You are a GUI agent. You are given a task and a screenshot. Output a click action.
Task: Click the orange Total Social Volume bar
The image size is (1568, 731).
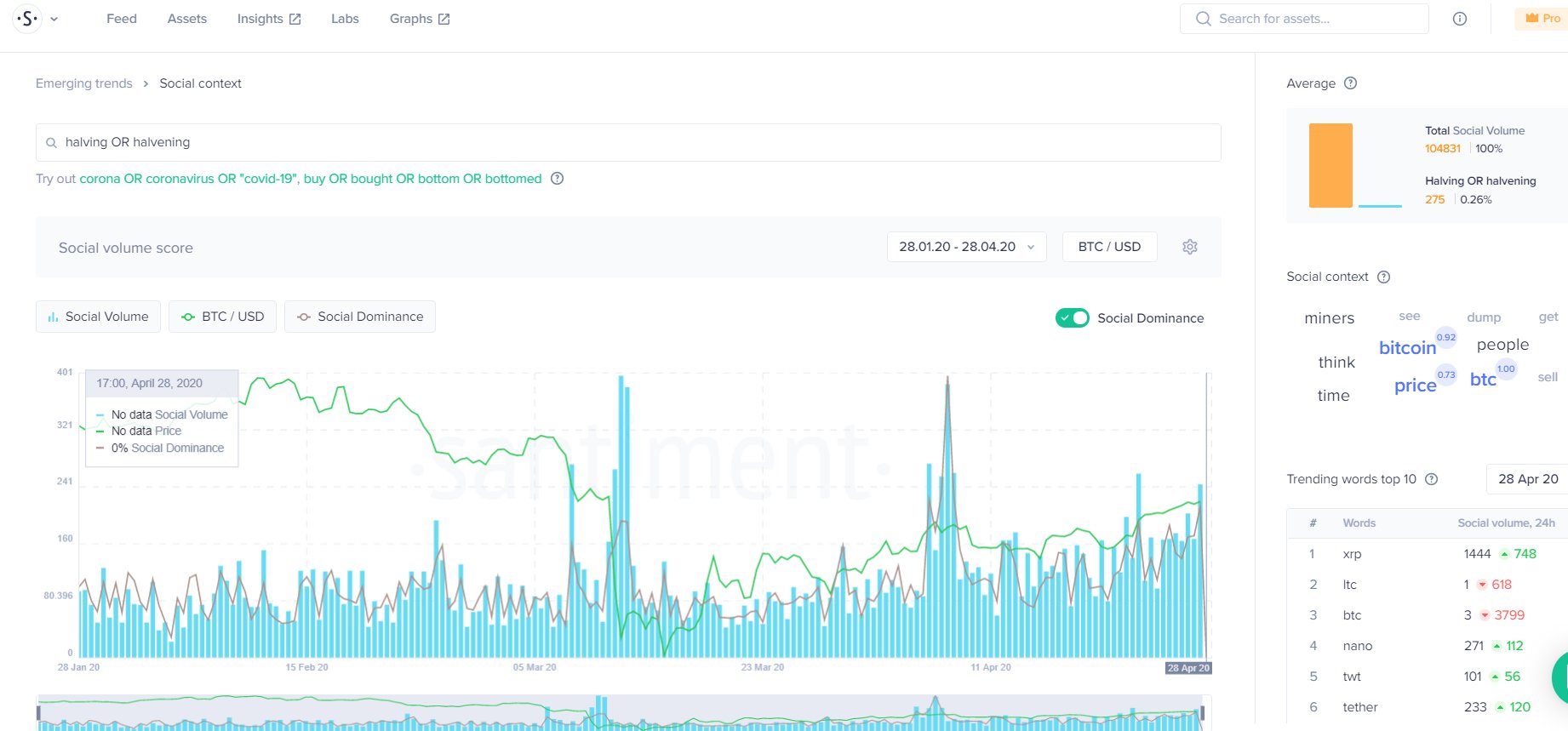(1331, 165)
